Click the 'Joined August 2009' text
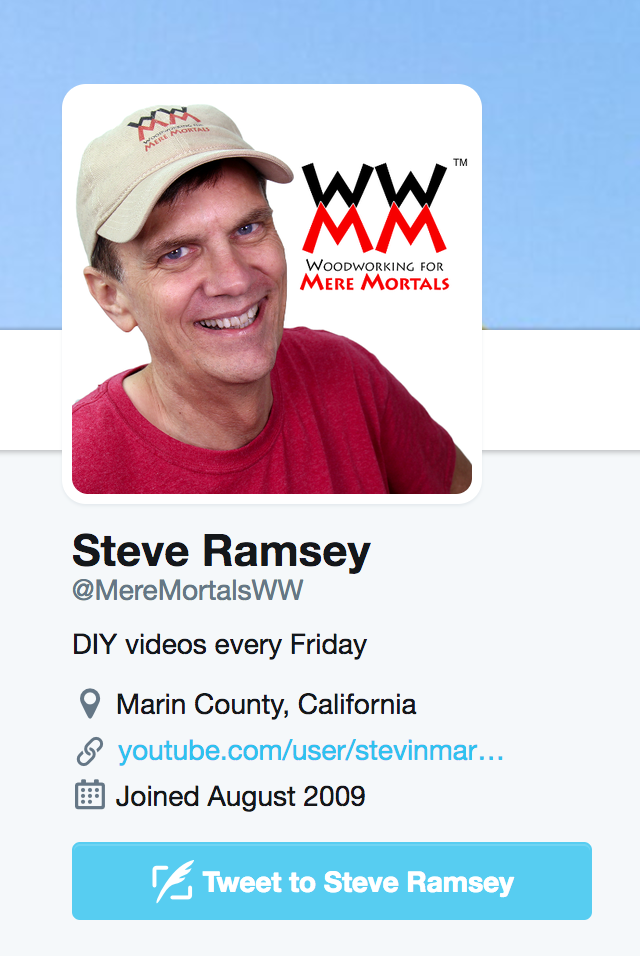 240,796
